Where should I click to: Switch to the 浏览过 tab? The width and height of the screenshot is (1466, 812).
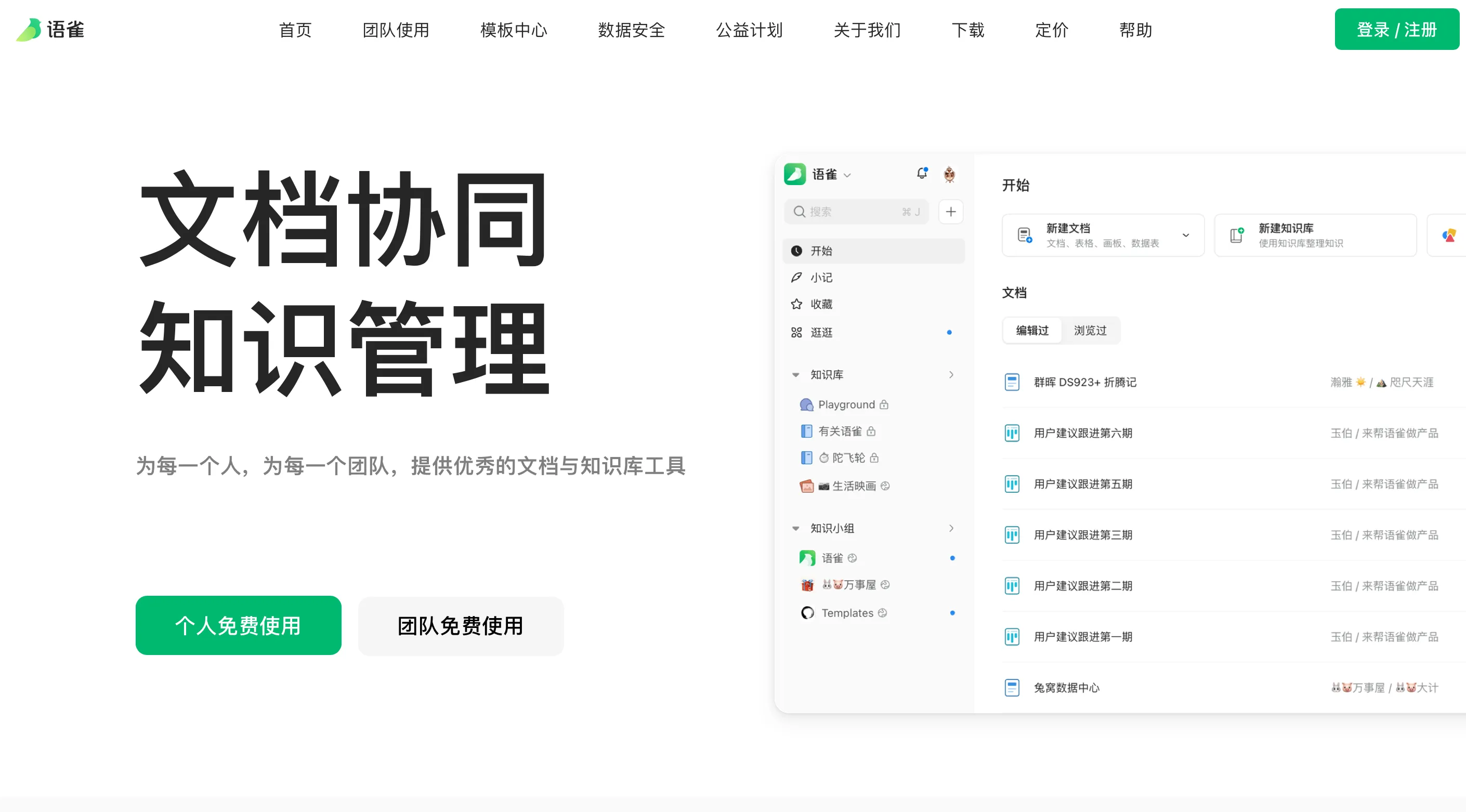[1090, 331]
